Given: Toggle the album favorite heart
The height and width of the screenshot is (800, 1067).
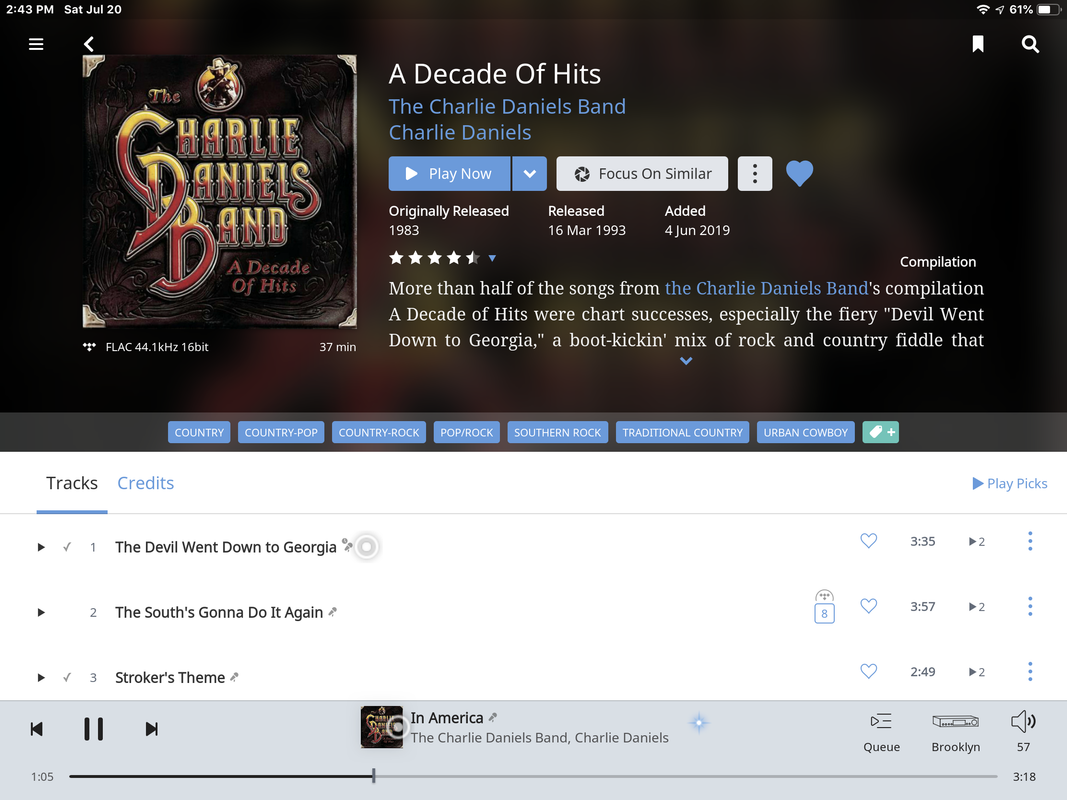Looking at the screenshot, I should point(800,173).
